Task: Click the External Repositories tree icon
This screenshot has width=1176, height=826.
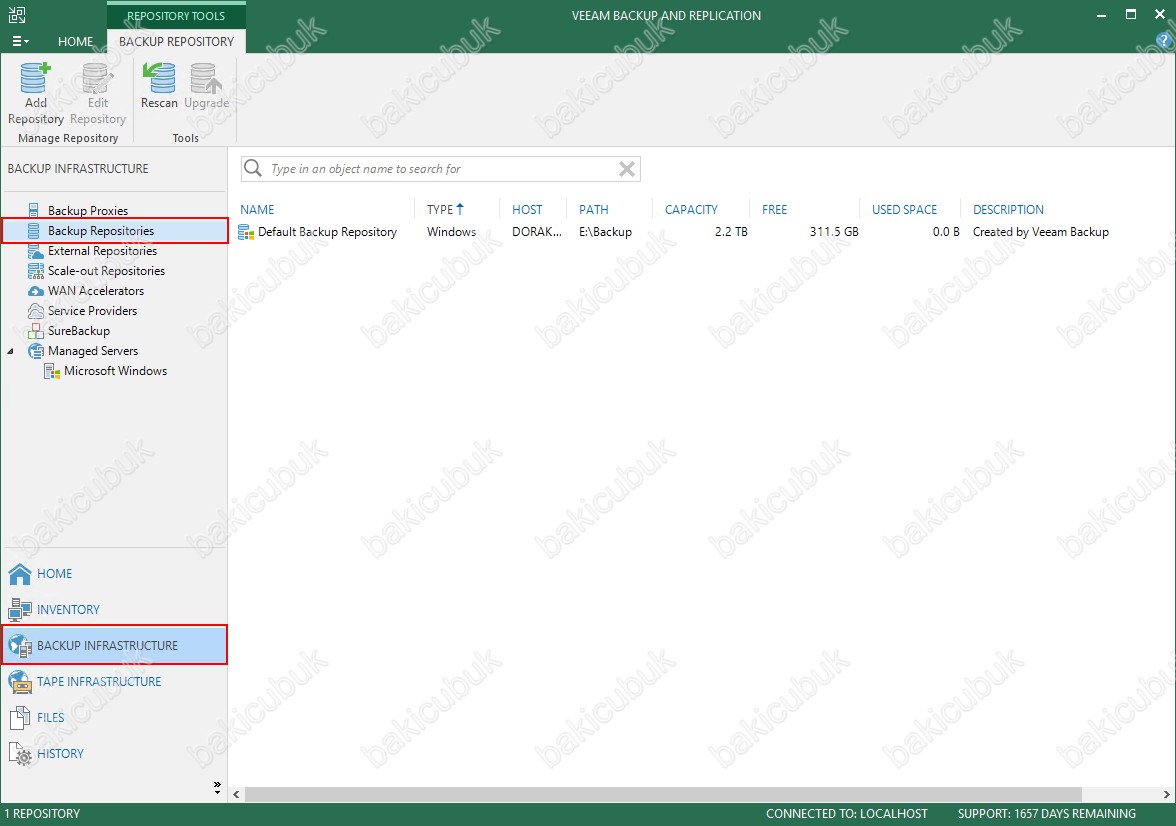Action: [x=35, y=251]
